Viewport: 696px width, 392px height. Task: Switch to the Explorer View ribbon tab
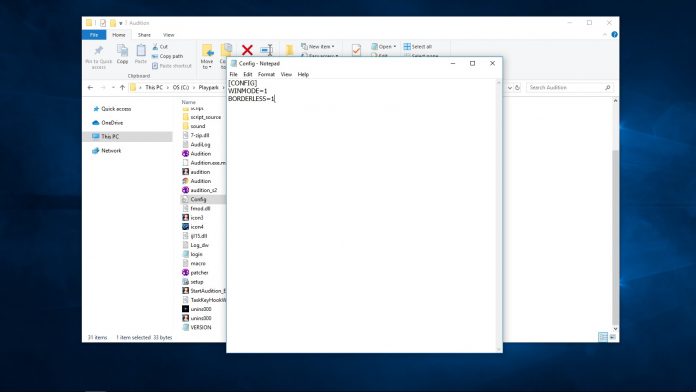pos(169,35)
